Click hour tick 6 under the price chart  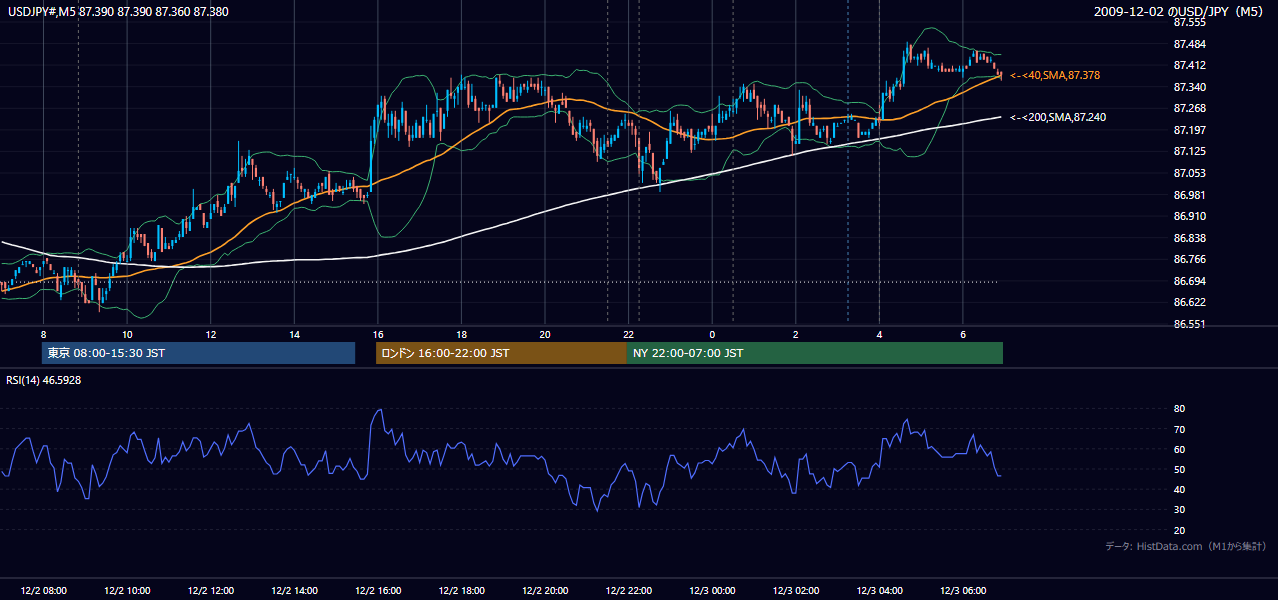click(x=963, y=334)
